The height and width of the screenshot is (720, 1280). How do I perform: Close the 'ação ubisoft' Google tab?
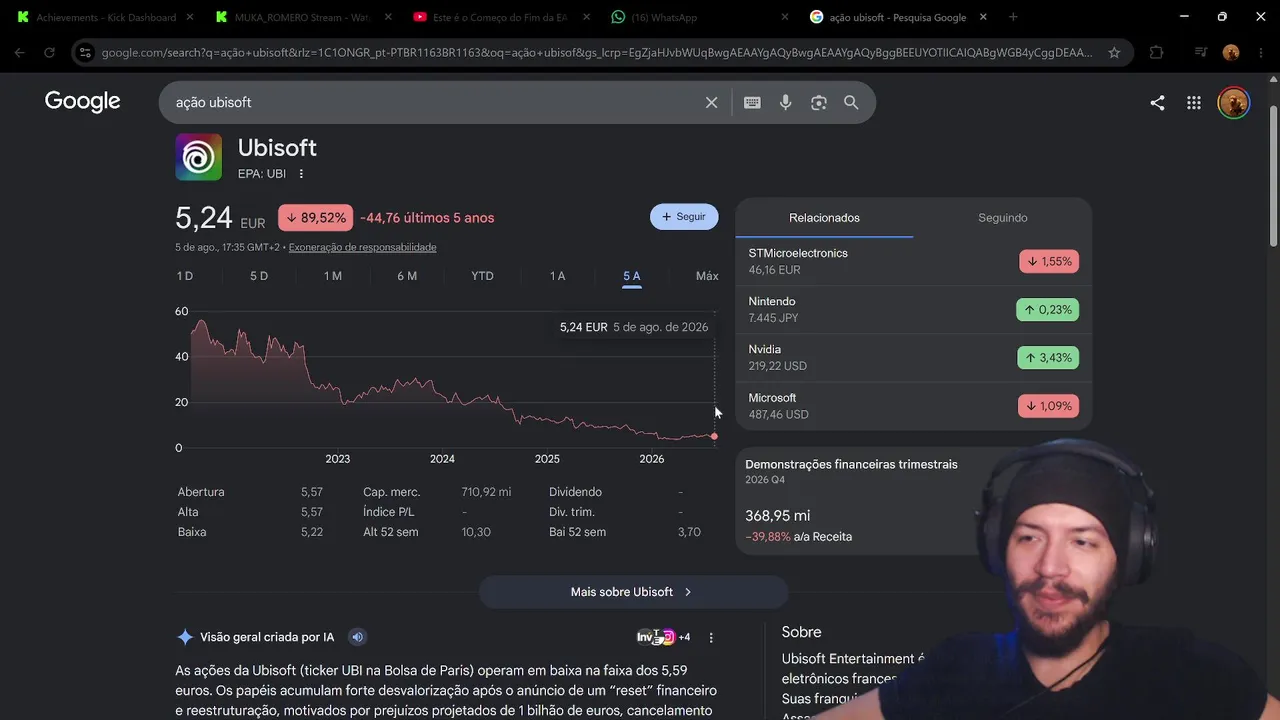coord(983,17)
